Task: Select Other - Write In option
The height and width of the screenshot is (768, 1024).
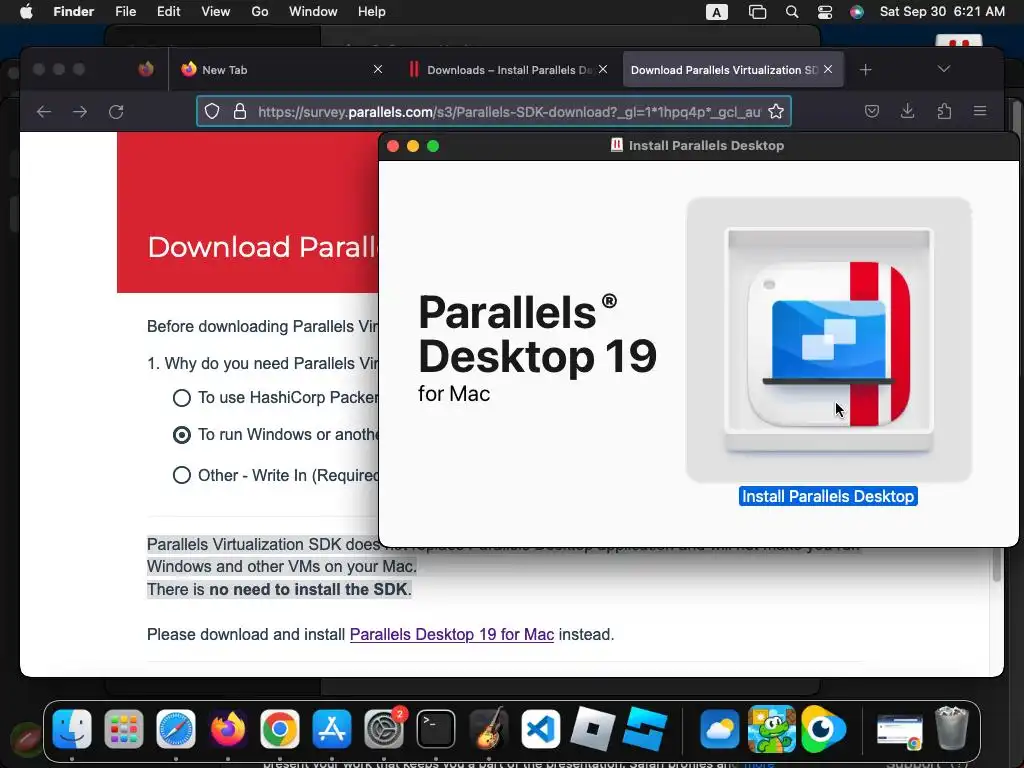Action: [182, 475]
